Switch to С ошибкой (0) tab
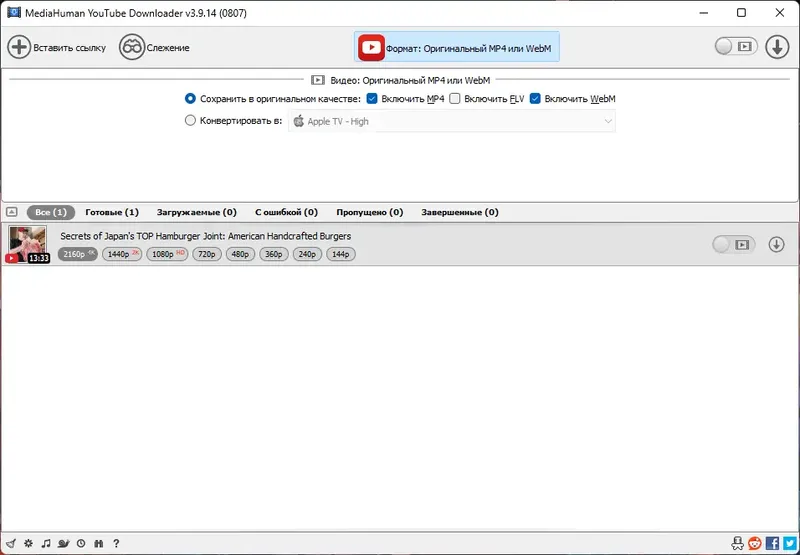The height and width of the screenshot is (555, 800). (286, 212)
